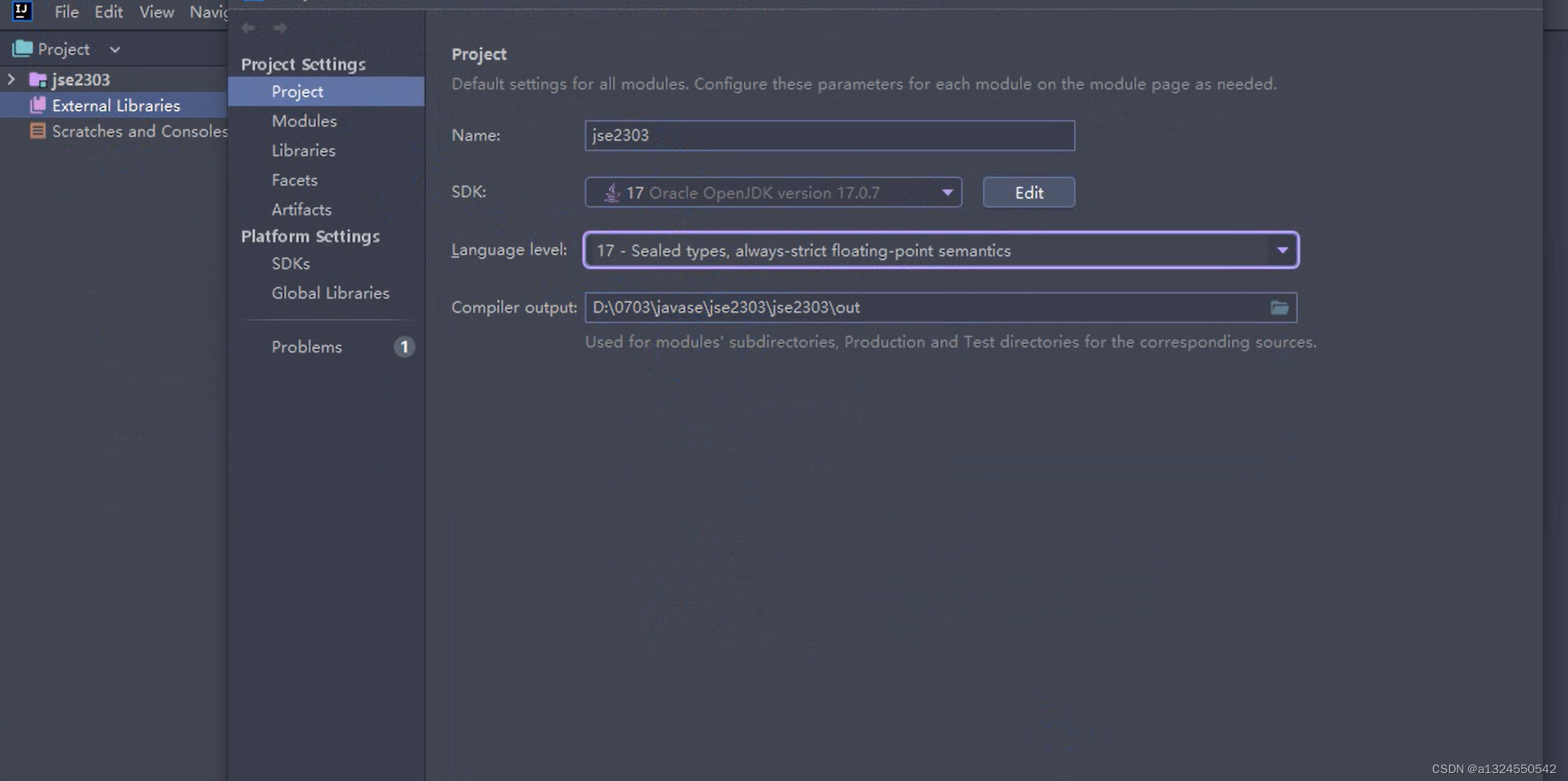This screenshot has width=1568, height=781.
Task: Click the External Libraries icon
Action: 38,105
